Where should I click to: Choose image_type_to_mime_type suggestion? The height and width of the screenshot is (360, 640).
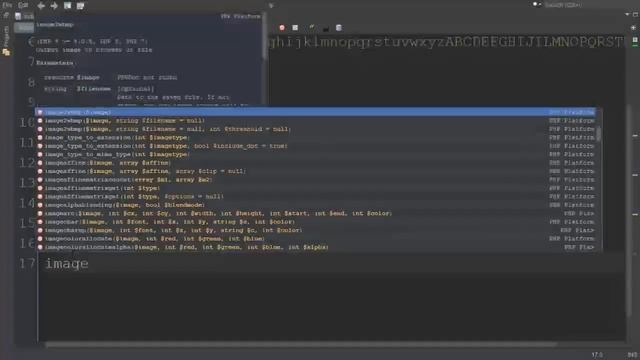coord(315,154)
